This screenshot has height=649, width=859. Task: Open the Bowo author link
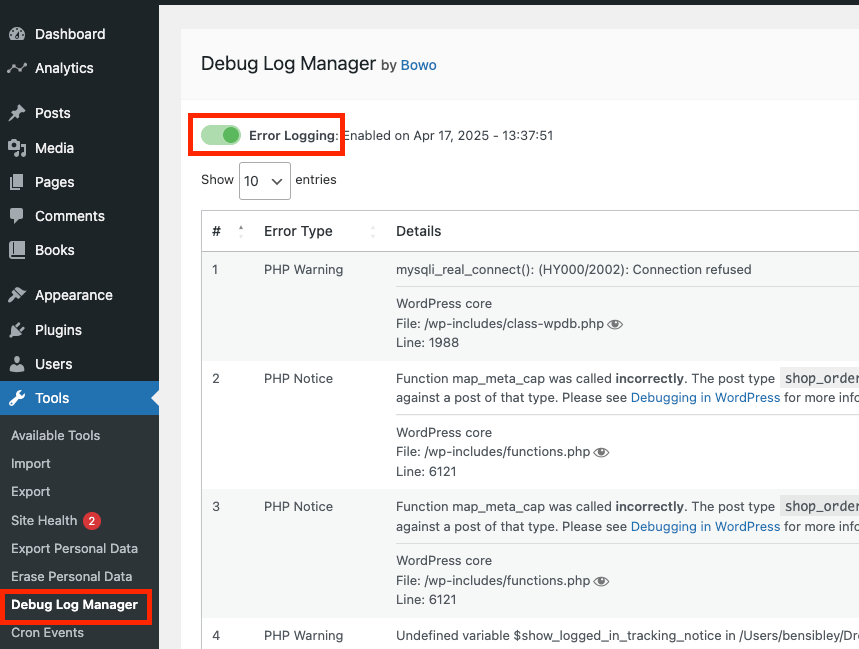pos(418,65)
